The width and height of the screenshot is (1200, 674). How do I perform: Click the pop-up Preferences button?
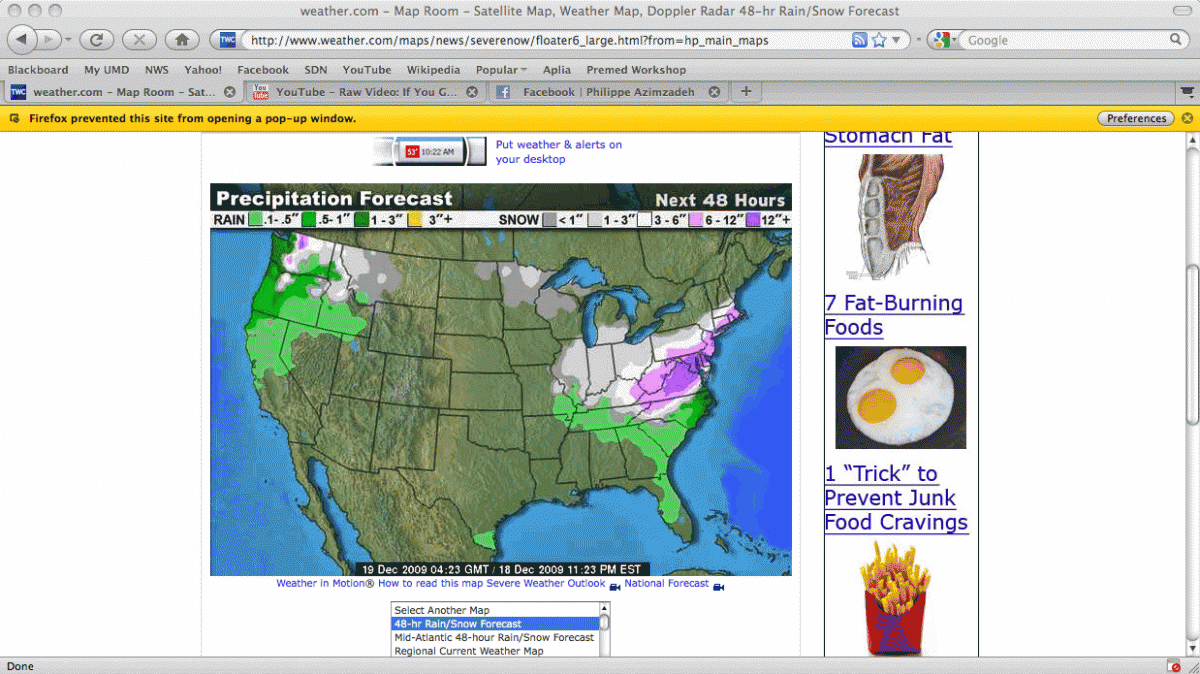[1136, 118]
